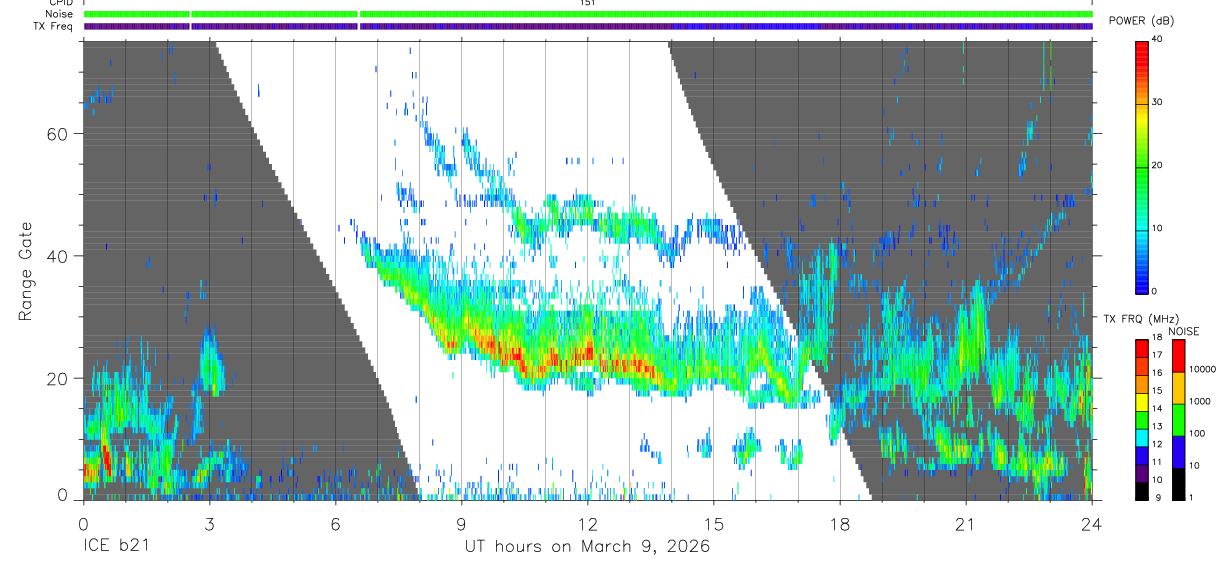Click the "17" value on the TX FRQ scale
The width and height of the screenshot is (1228, 567).
(x=1158, y=355)
